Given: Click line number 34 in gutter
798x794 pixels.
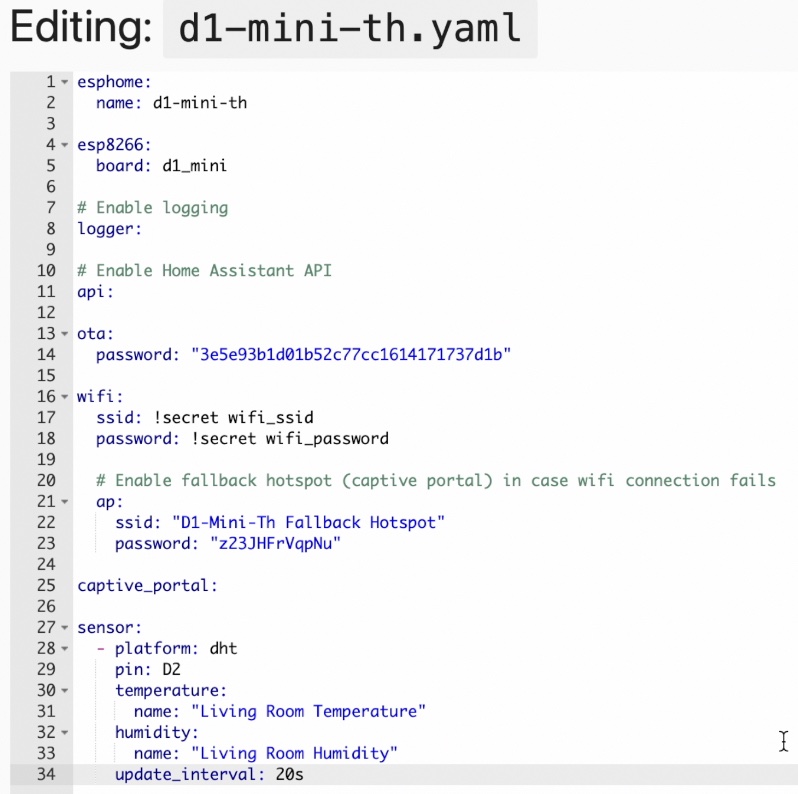Looking at the screenshot, I should click(x=46, y=775).
